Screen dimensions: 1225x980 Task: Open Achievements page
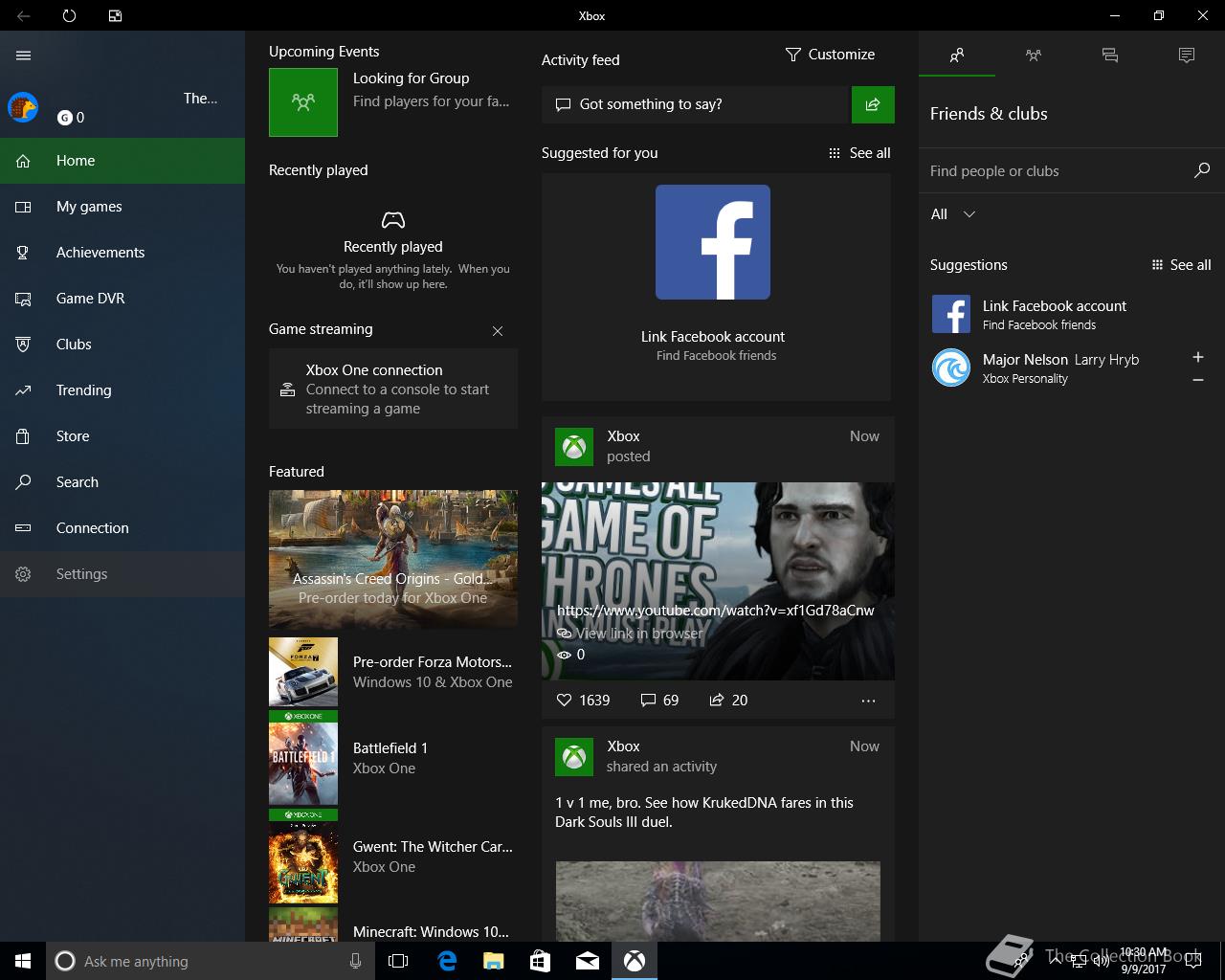122,253
